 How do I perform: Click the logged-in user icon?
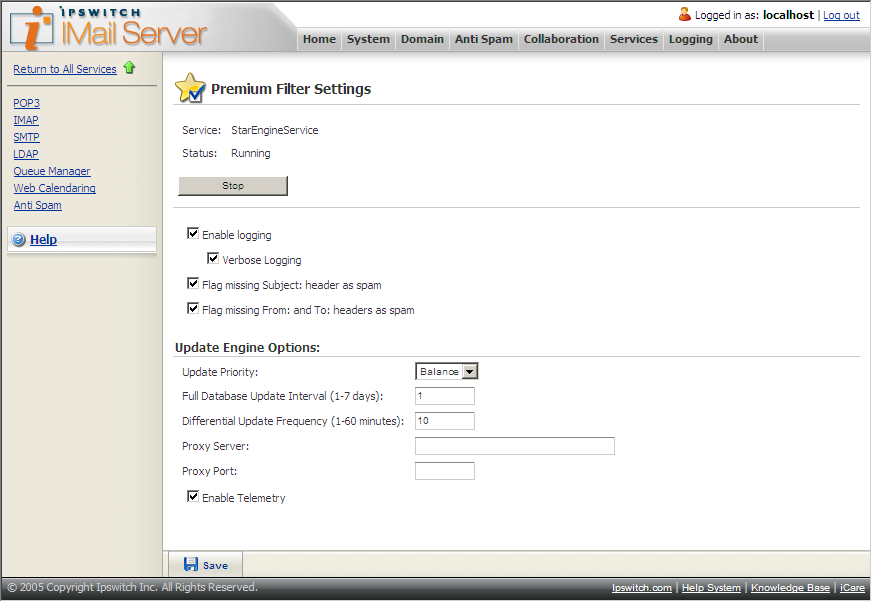pos(685,14)
